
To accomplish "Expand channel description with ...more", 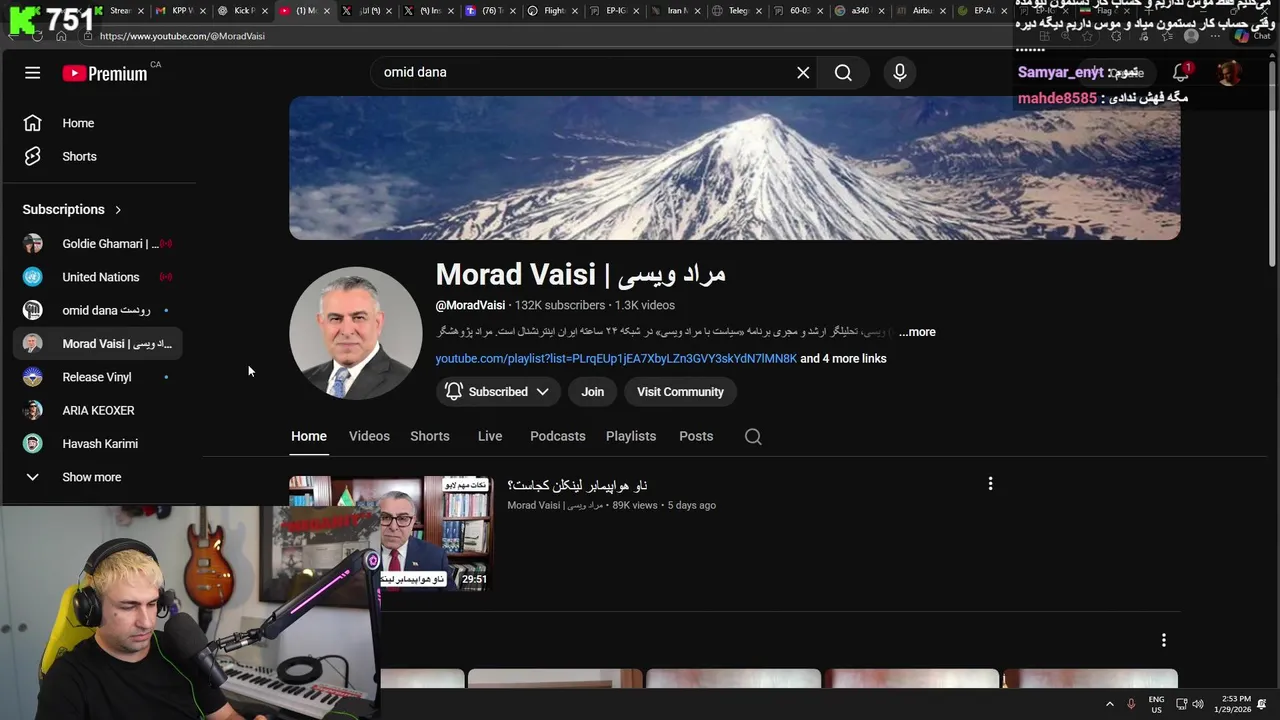I will point(917,332).
